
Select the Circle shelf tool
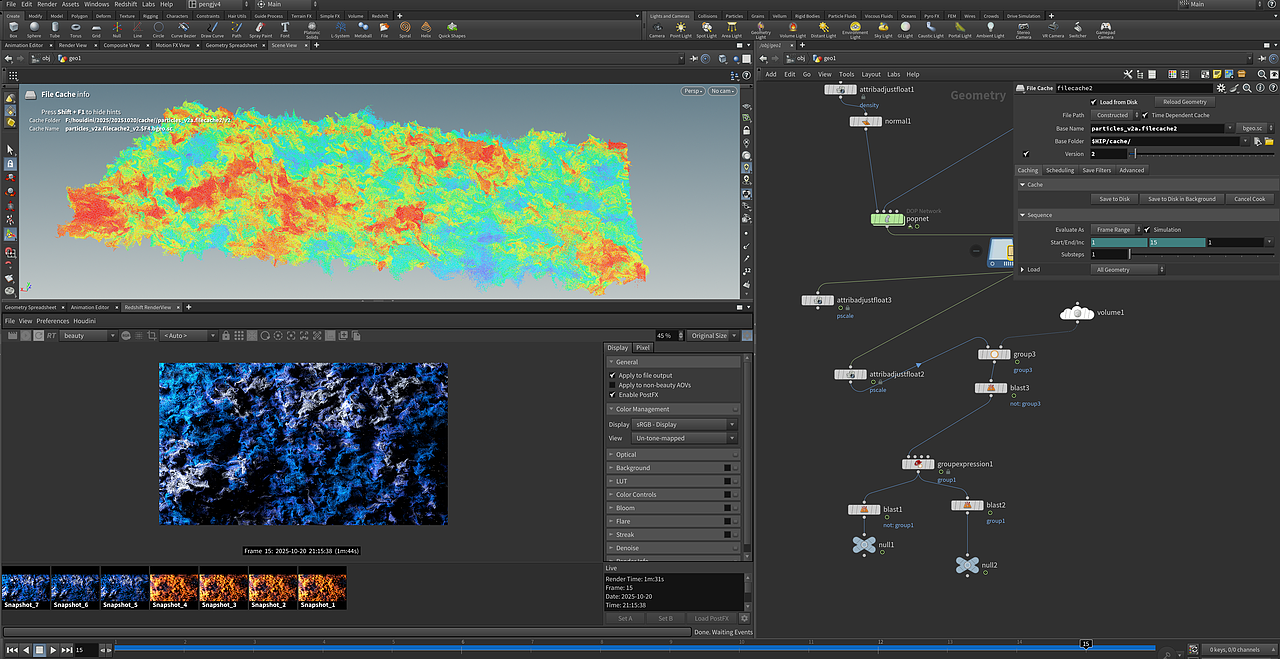coord(158,30)
